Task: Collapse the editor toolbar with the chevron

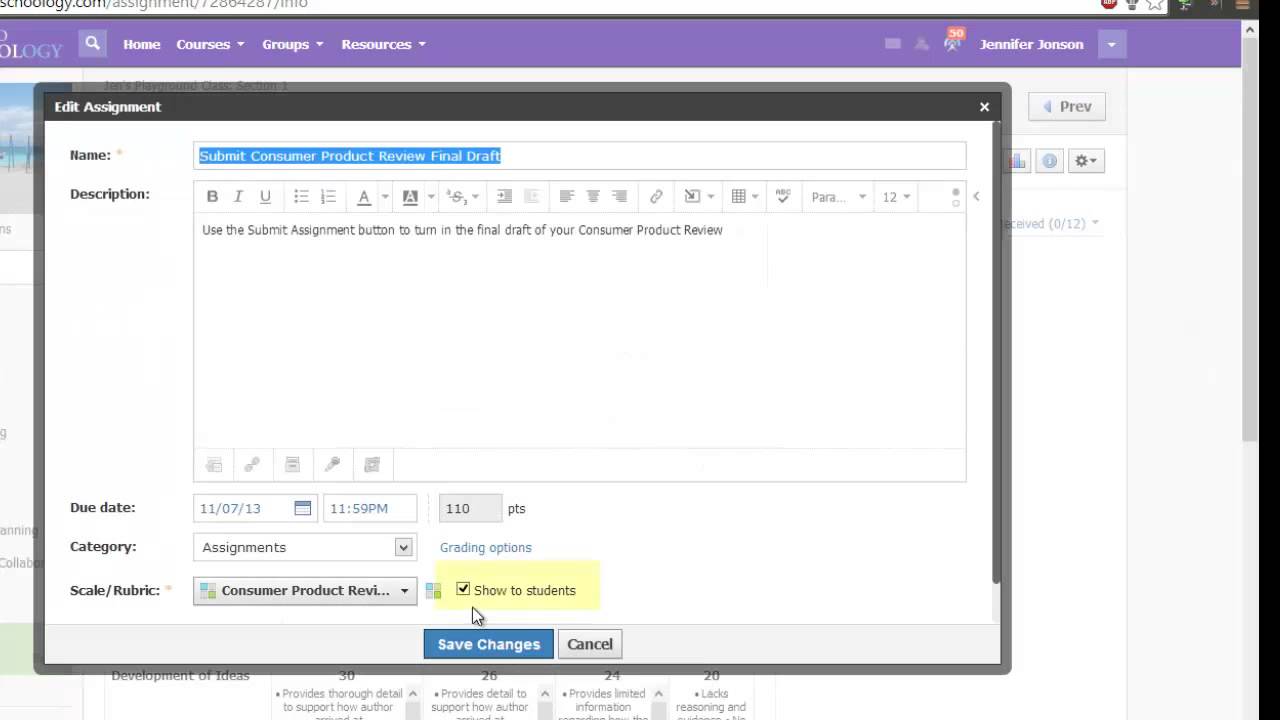Action: [x=976, y=196]
